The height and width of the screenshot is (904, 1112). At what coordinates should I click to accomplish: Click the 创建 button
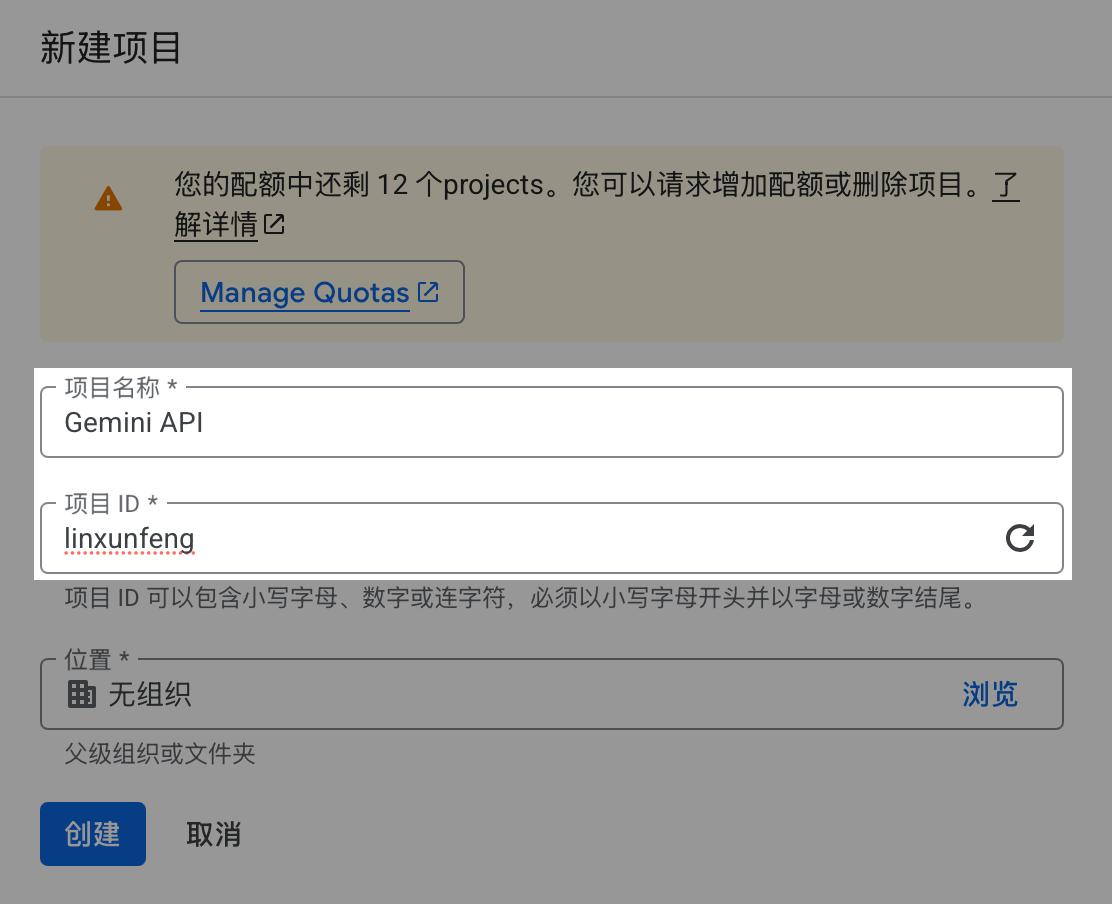[x=93, y=834]
